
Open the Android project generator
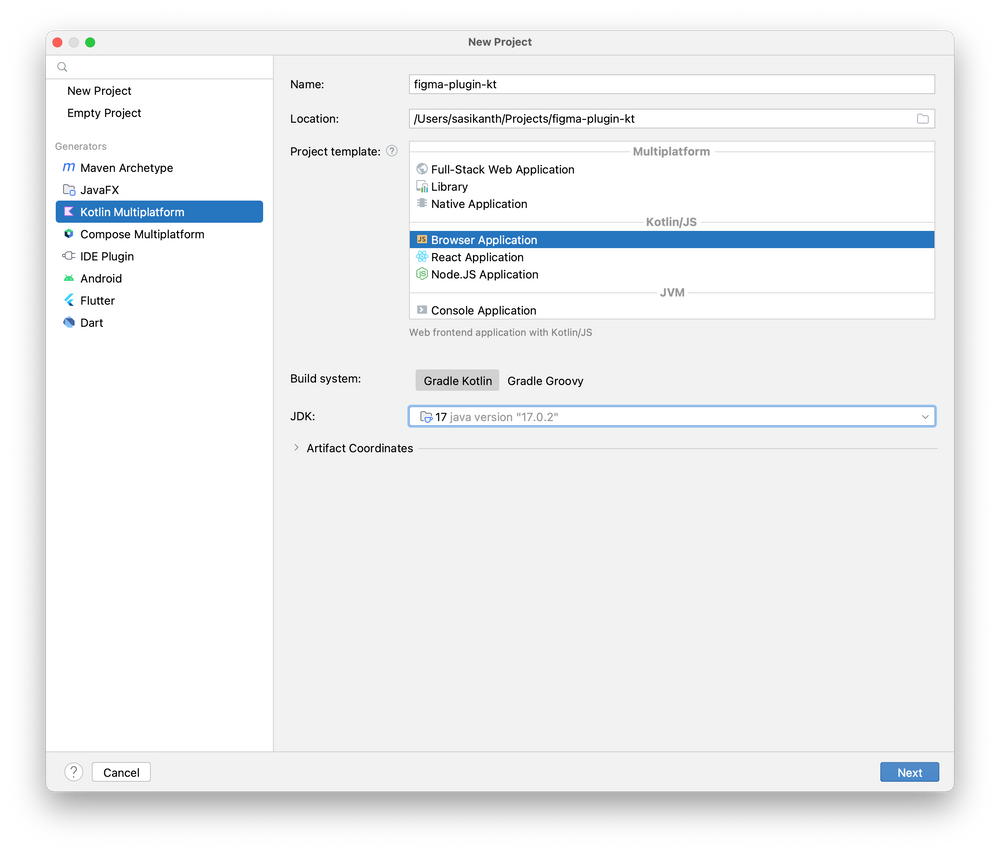click(99, 278)
